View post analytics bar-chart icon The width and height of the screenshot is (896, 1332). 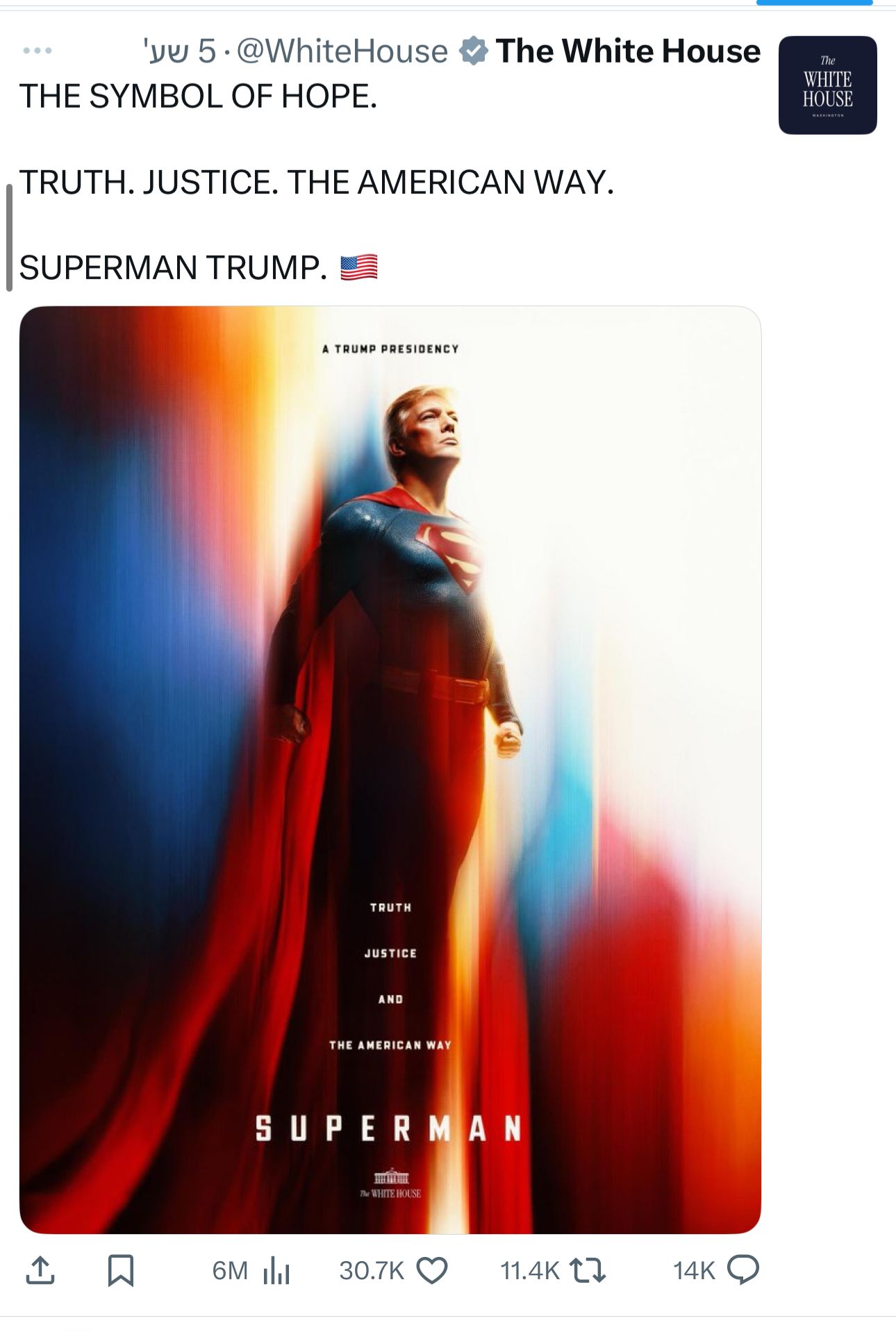pyautogui.click(x=276, y=1271)
